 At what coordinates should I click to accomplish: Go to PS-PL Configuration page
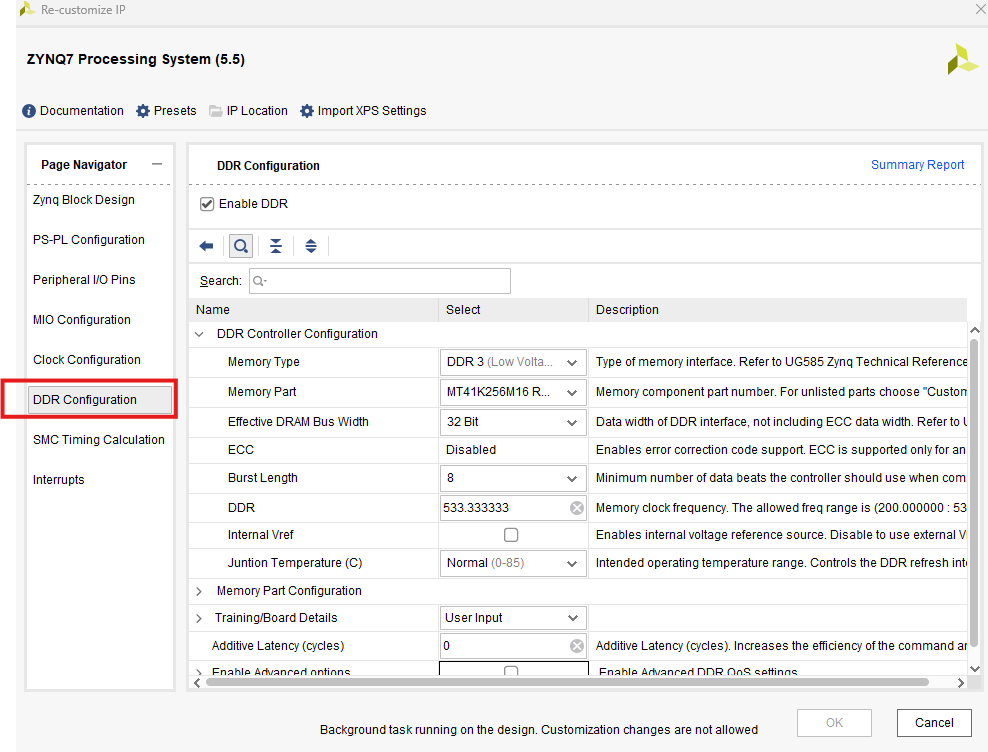89,240
